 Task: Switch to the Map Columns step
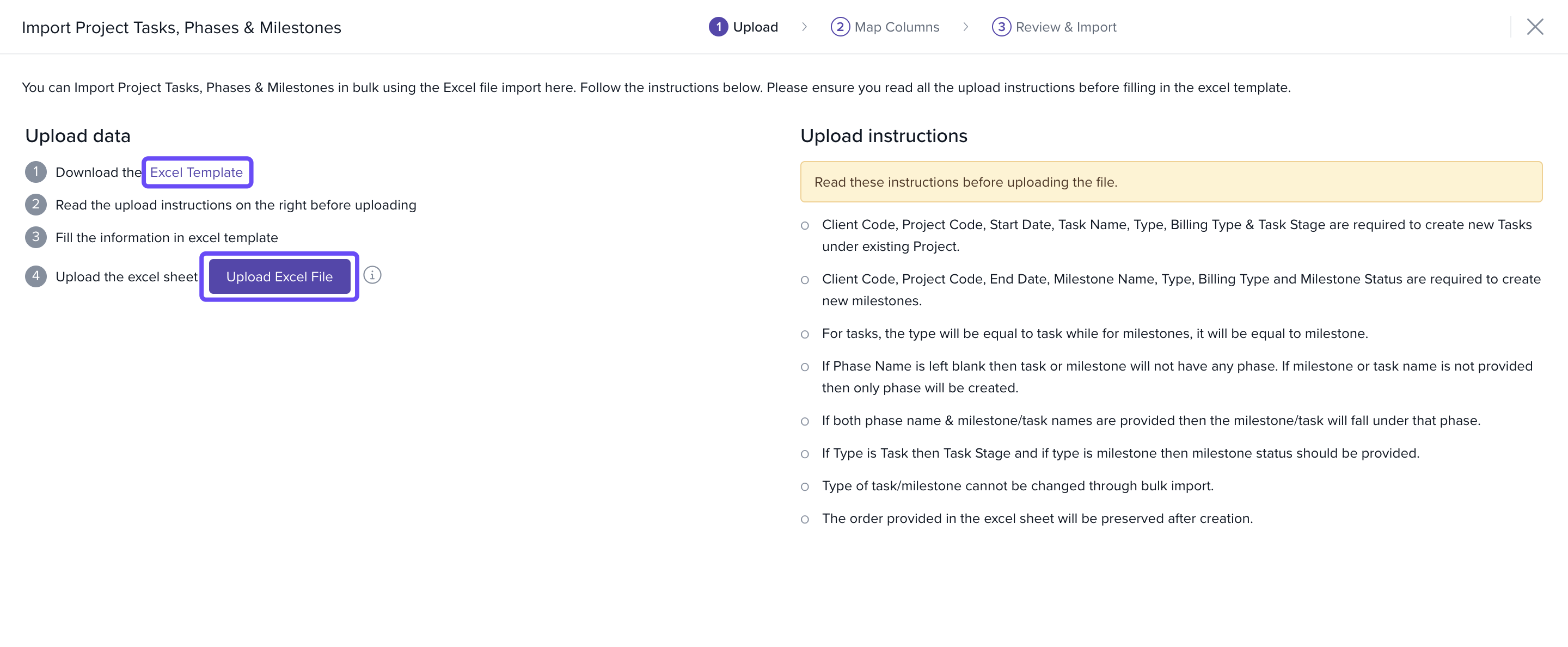pyautogui.click(x=896, y=27)
